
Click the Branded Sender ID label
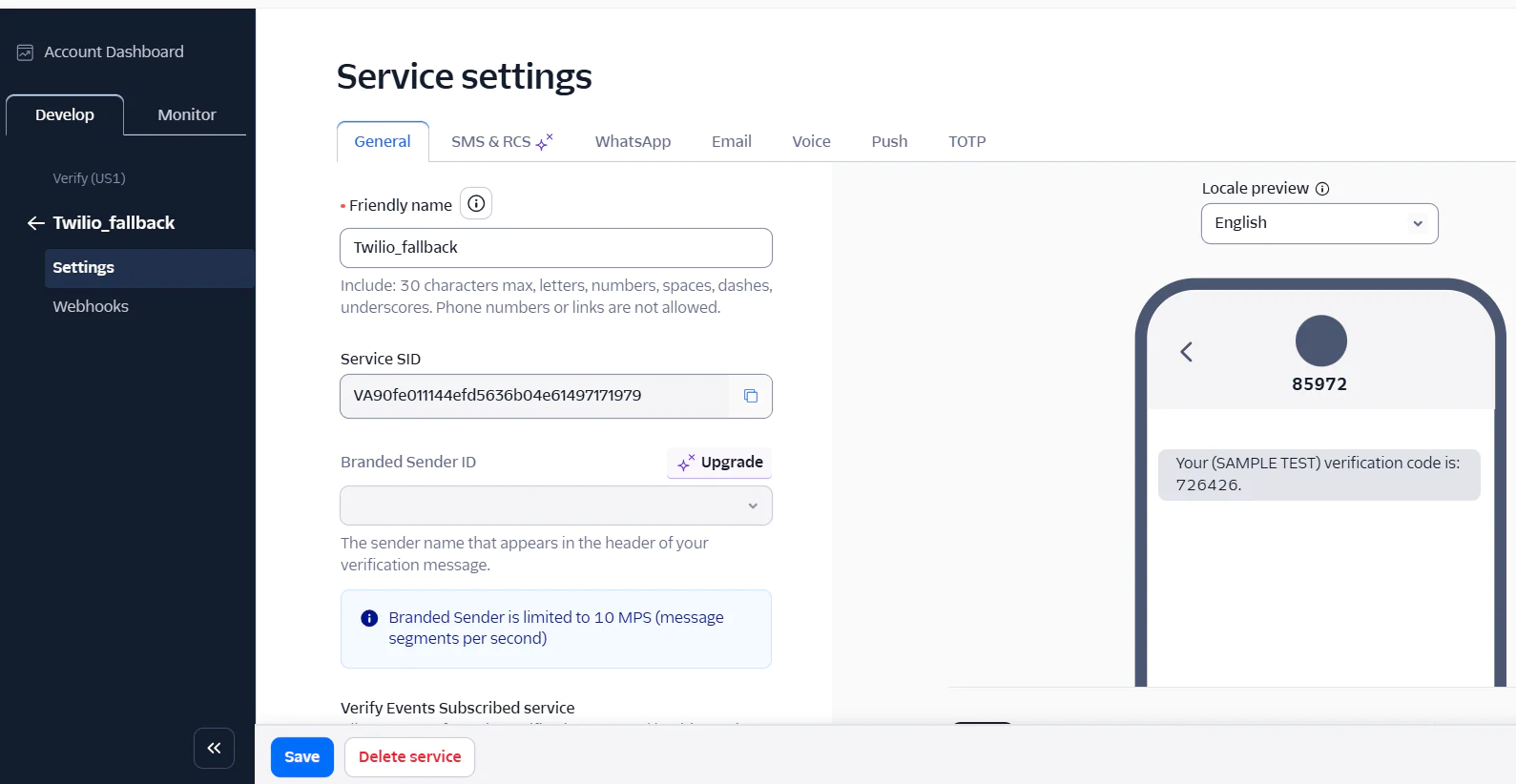[408, 462]
